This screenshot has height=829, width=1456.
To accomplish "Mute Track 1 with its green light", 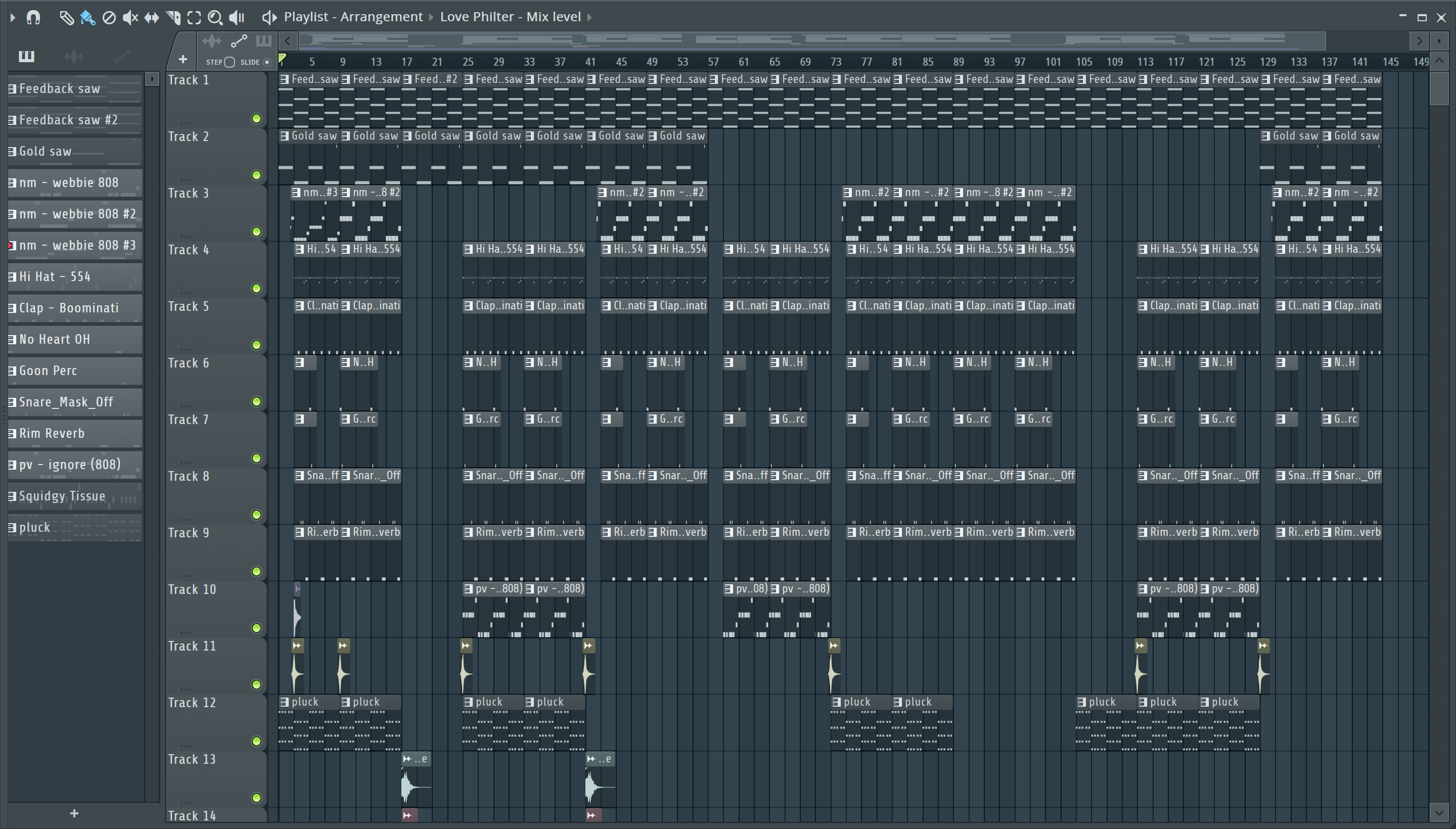I will pos(256,118).
